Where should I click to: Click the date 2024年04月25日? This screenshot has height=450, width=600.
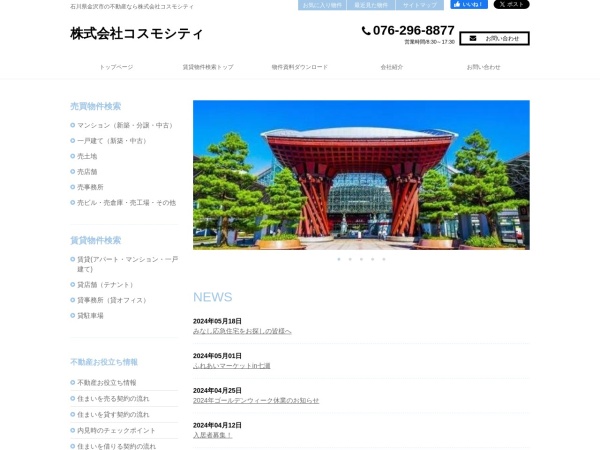click(217, 390)
